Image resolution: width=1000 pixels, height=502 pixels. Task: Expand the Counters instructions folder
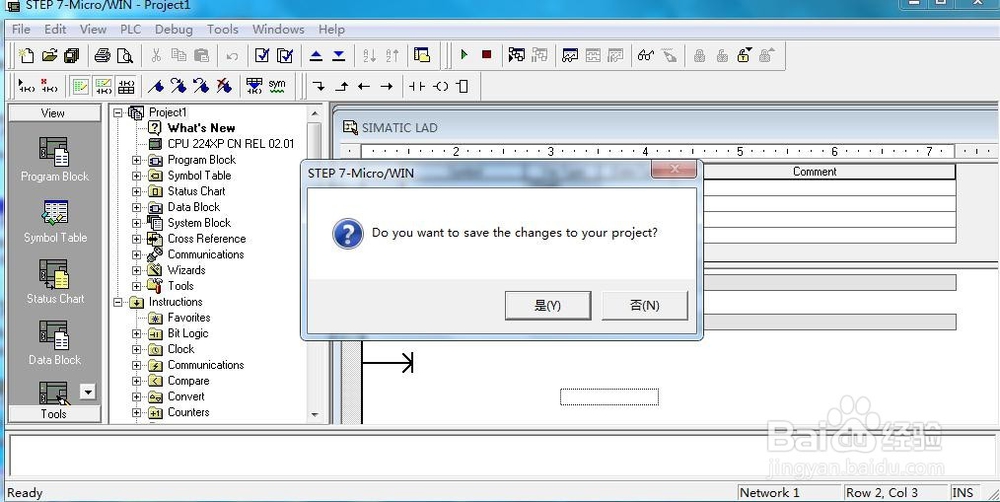136,413
